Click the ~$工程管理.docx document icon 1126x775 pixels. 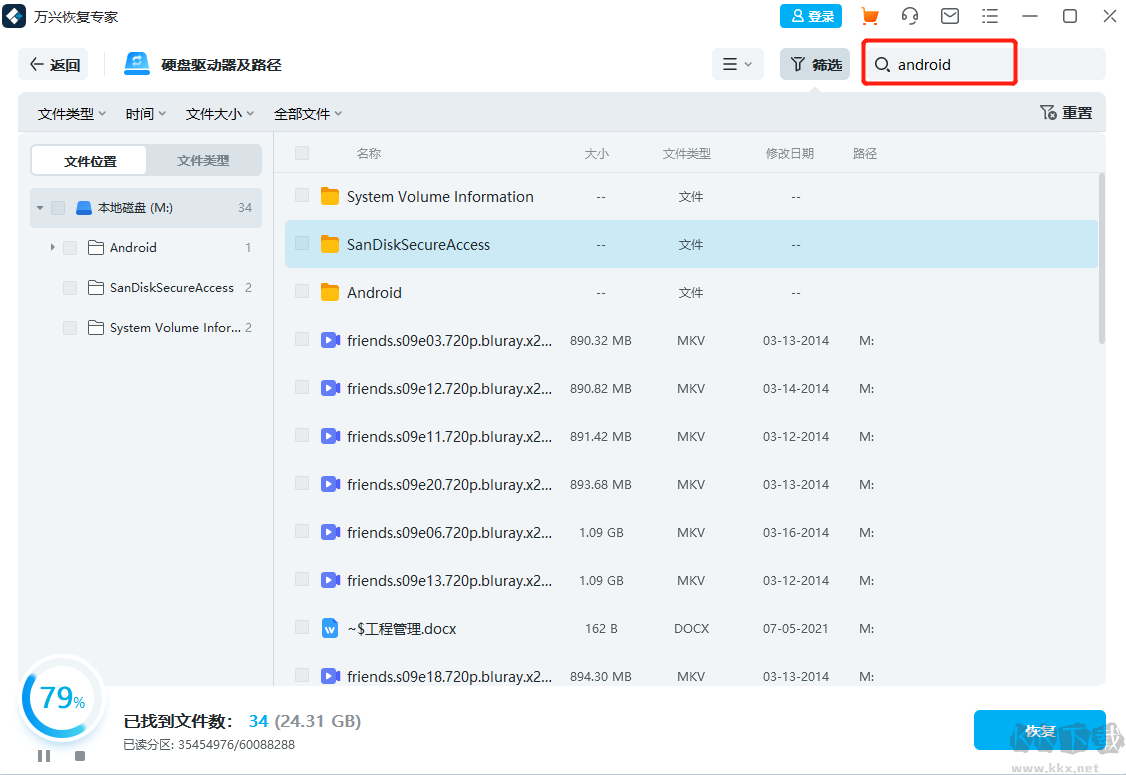coord(330,628)
